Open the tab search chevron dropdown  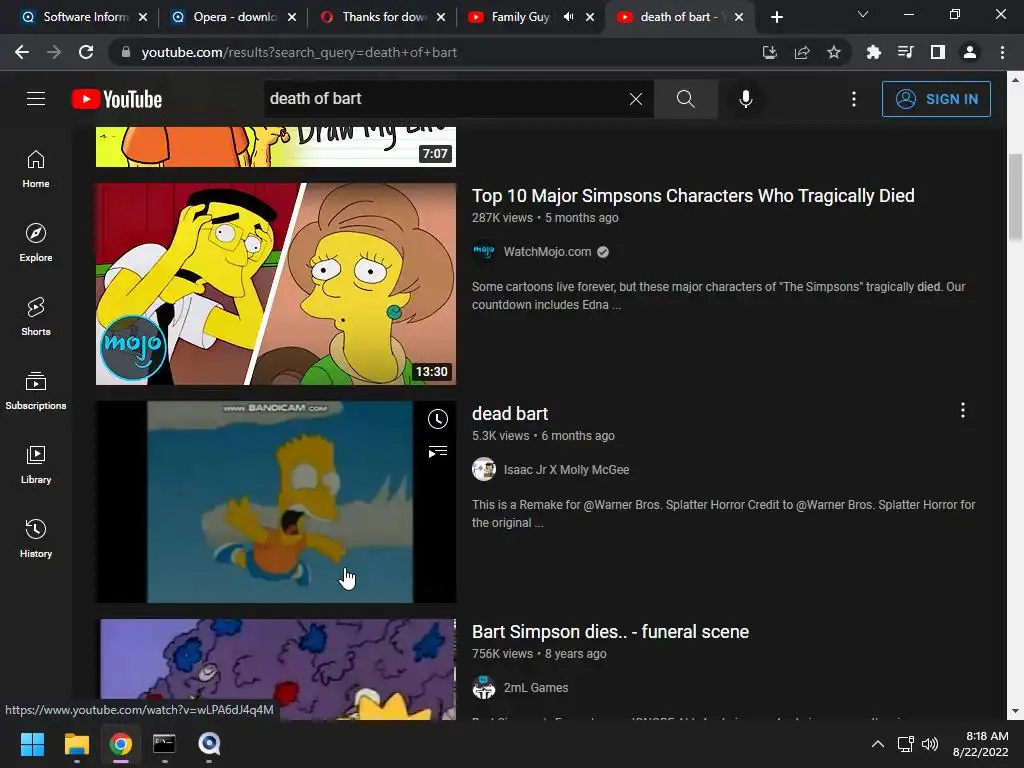click(x=863, y=14)
